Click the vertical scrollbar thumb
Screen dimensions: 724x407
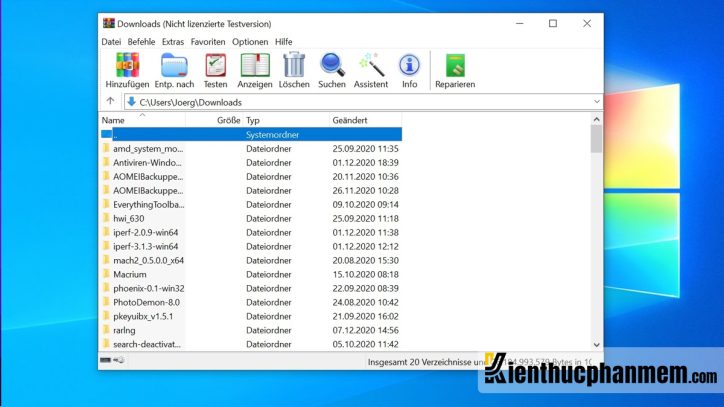tap(596, 139)
